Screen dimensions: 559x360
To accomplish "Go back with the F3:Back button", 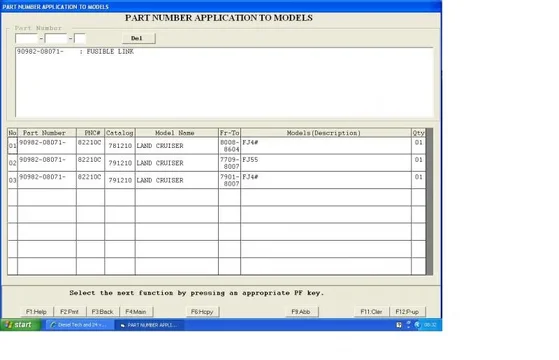I will point(103,312).
